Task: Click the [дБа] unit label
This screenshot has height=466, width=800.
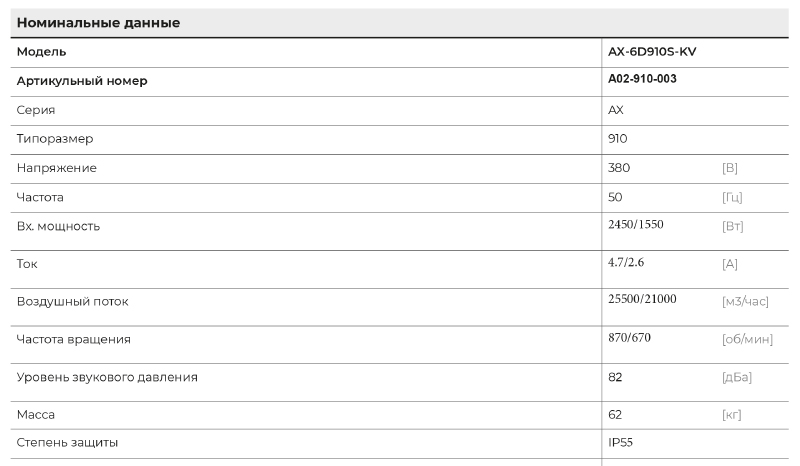Action: pyautogui.click(x=737, y=378)
